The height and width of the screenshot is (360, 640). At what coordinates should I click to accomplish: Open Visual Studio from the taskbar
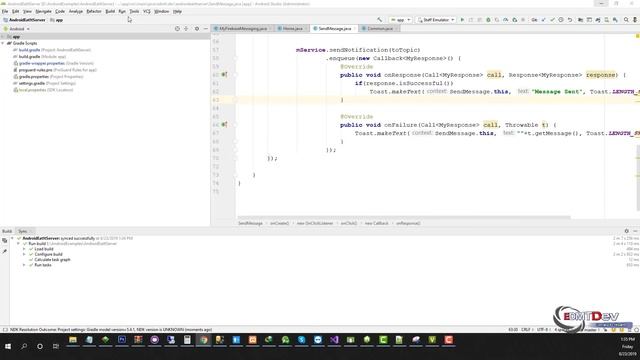(334, 340)
